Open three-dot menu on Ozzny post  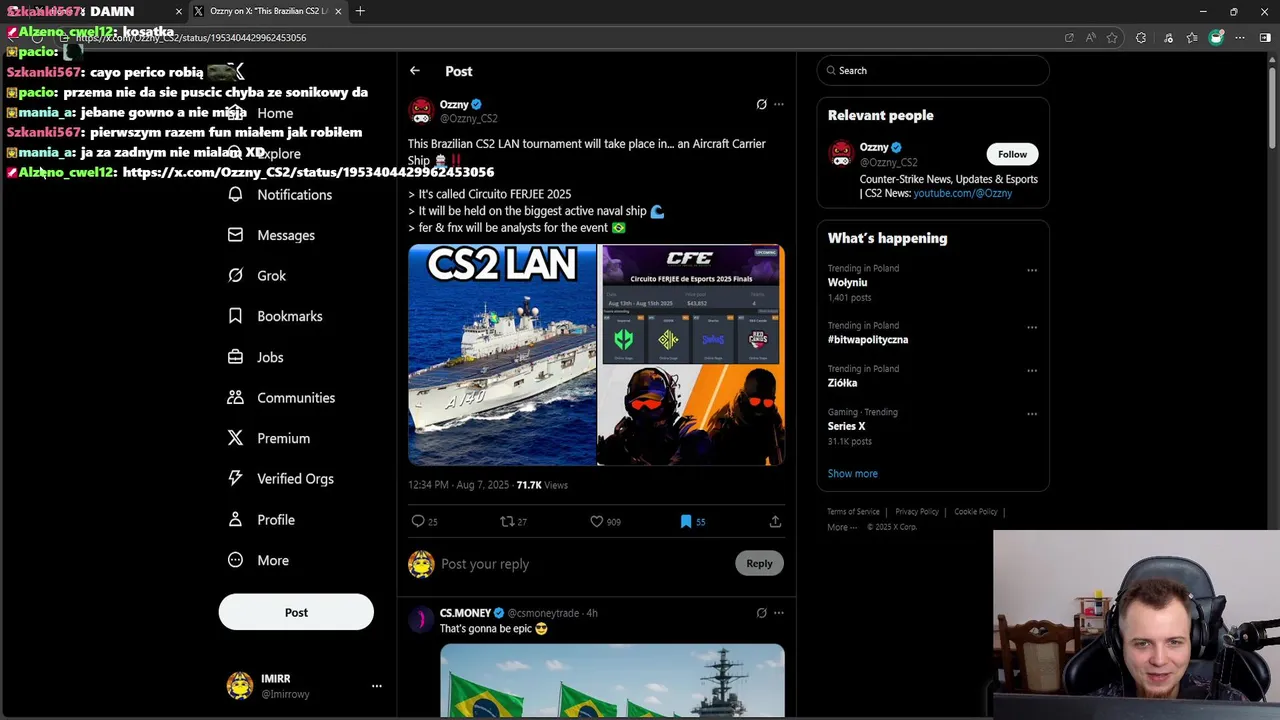(779, 104)
